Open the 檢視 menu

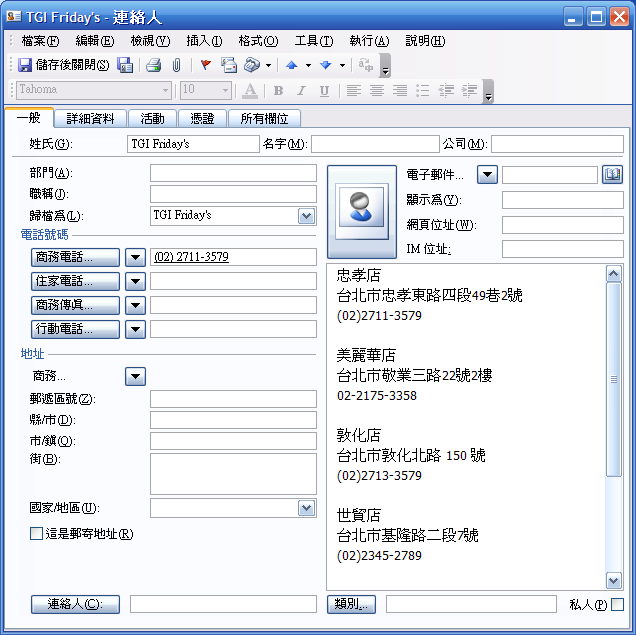150,41
